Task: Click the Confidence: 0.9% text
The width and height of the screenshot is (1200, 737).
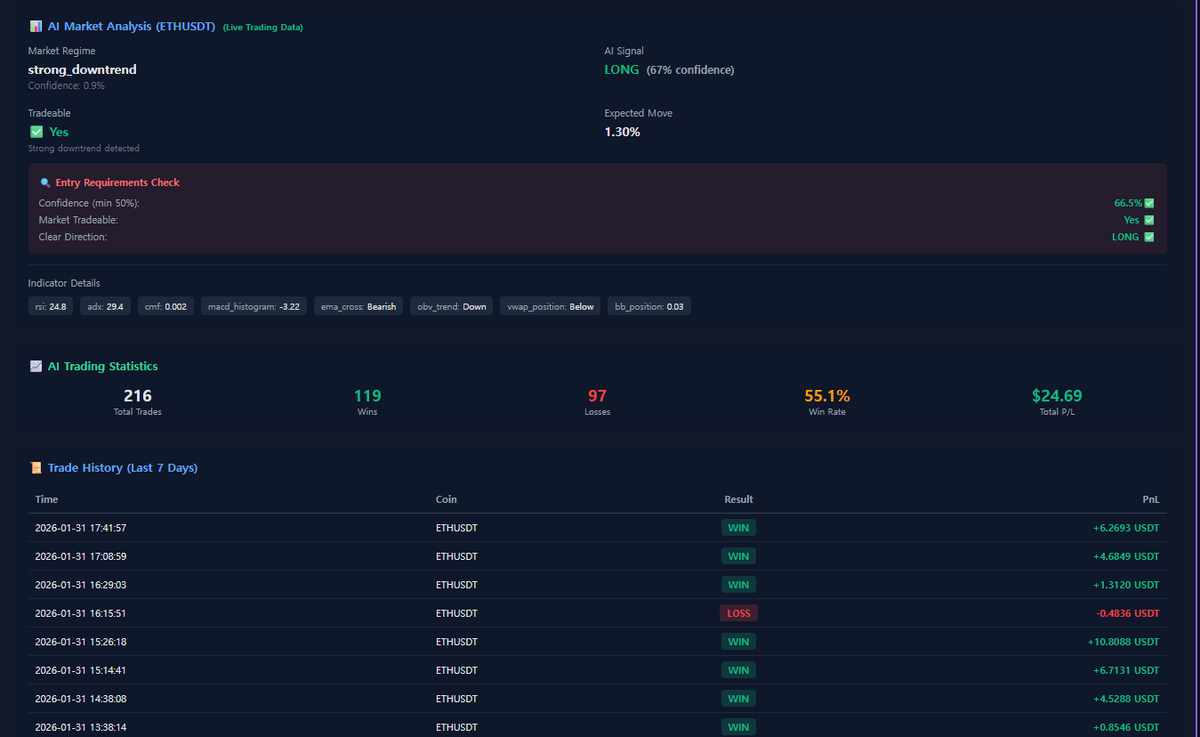Action: (66, 86)
